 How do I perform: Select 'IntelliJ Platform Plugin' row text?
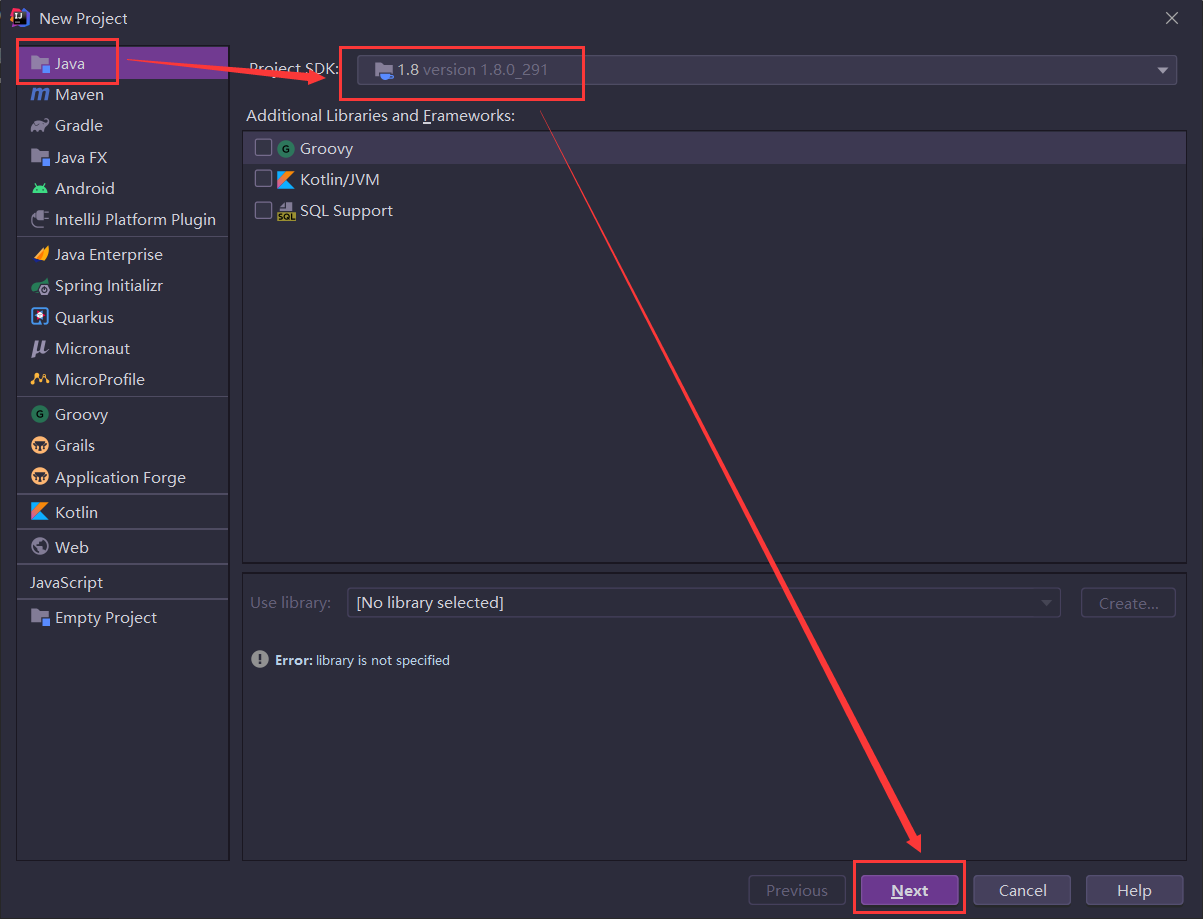tap(135, 219)
